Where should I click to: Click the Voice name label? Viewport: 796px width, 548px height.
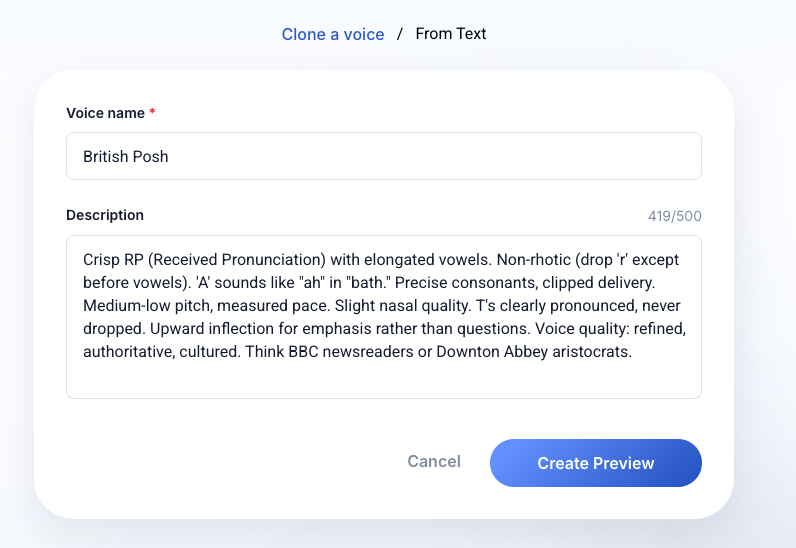pyautogui.click(x=105, y=113)
